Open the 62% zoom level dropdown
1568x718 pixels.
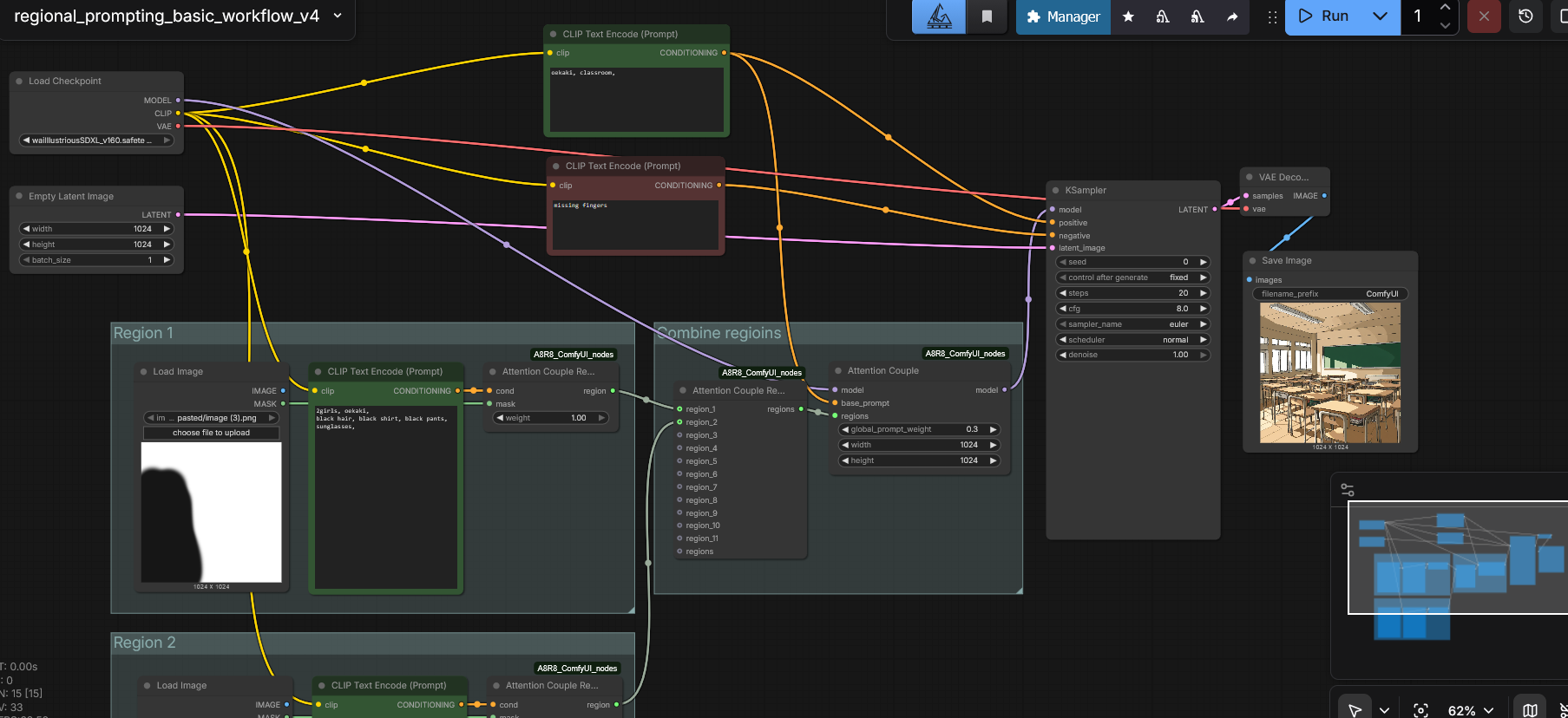pyautogui.click(x=1471, y=710)
